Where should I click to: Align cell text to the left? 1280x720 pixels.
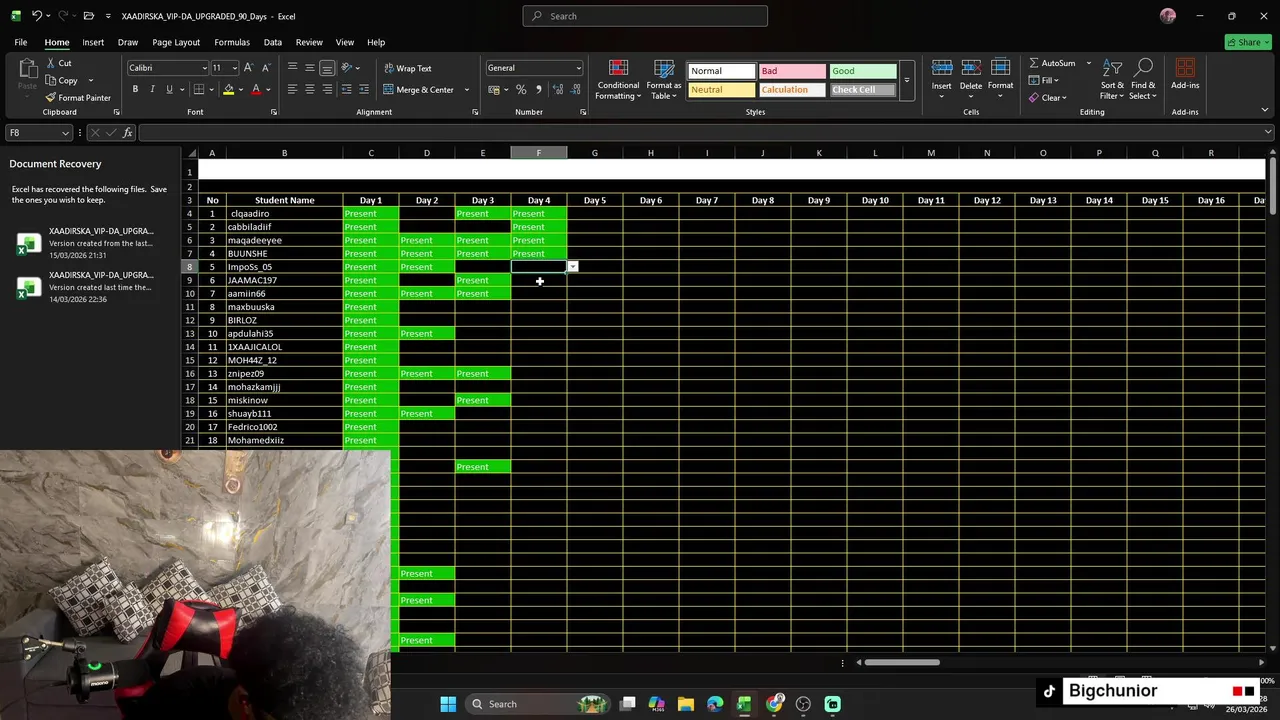tap(292, 89)
